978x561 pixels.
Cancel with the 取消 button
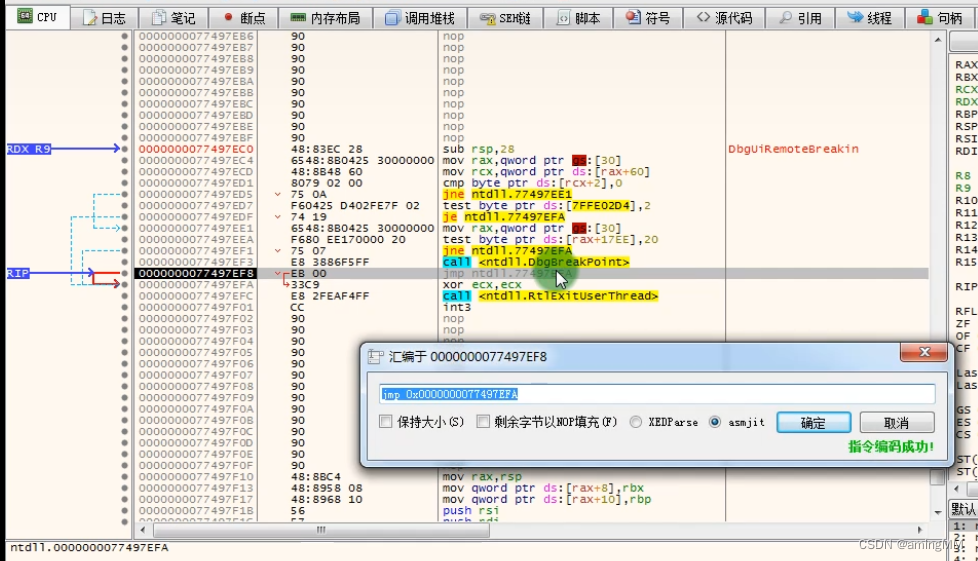point(896,422)
